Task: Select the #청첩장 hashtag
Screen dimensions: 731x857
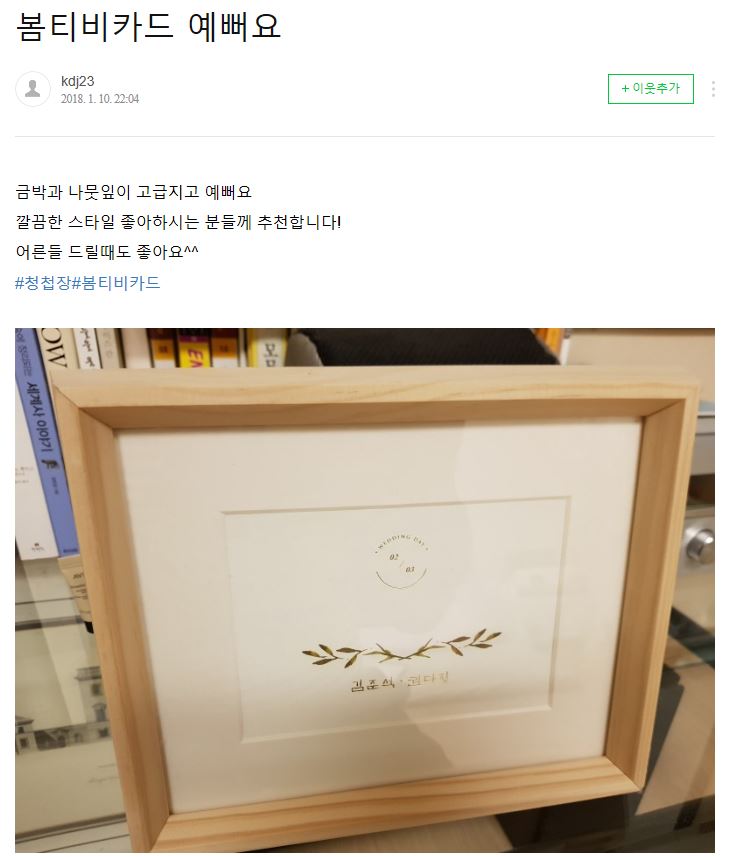Action: point(43,283)
